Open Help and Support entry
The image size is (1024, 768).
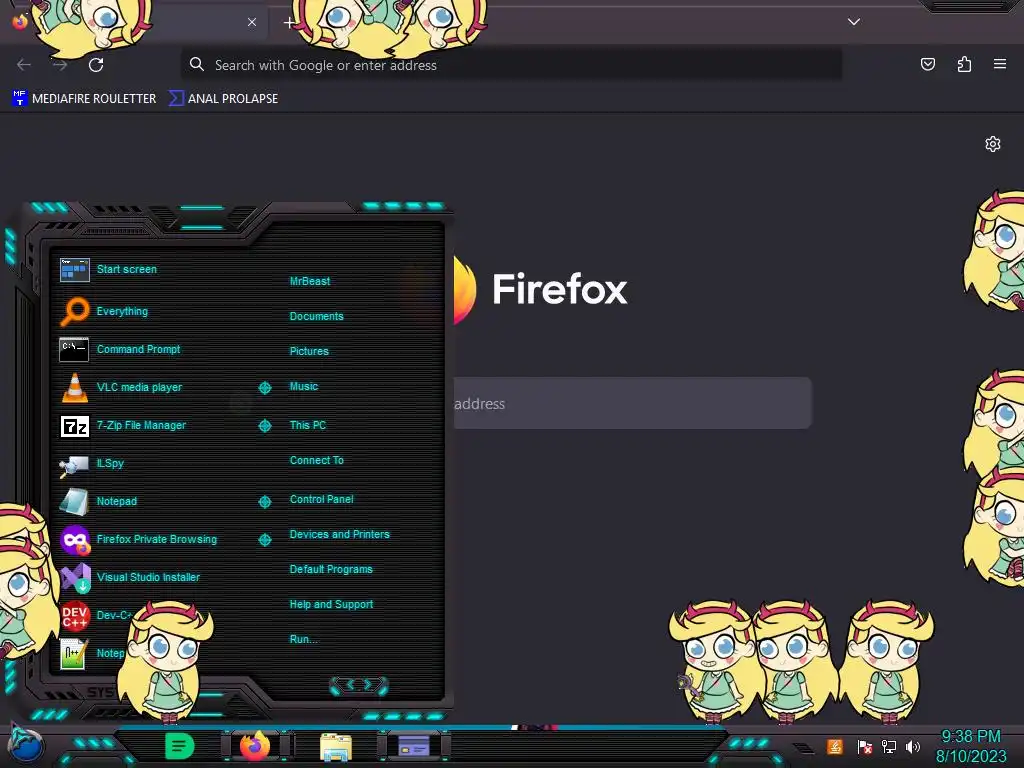331,605
